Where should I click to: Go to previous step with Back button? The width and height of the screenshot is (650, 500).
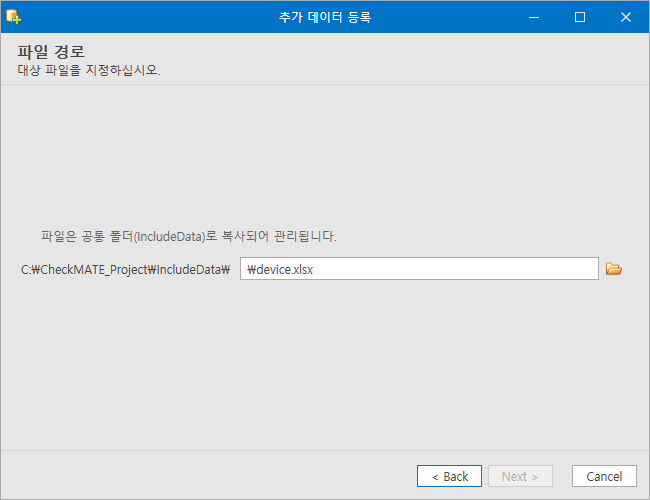(449, 476)
